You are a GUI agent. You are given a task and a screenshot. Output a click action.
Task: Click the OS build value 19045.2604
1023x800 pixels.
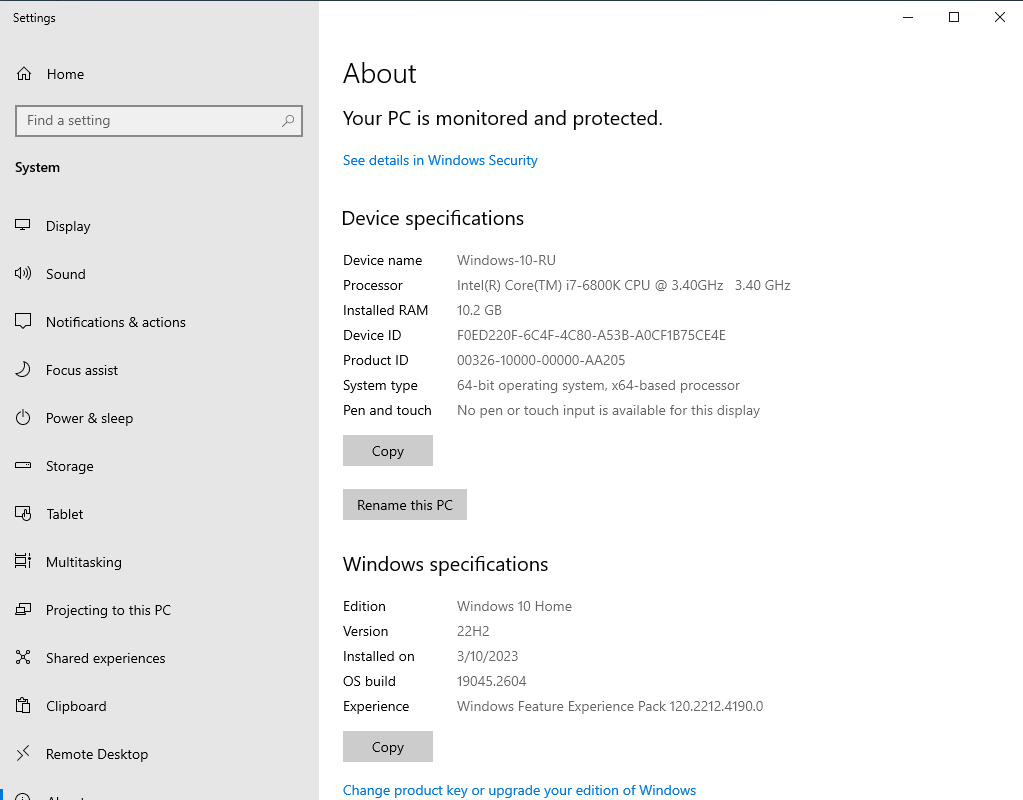(x=491, y=681)
